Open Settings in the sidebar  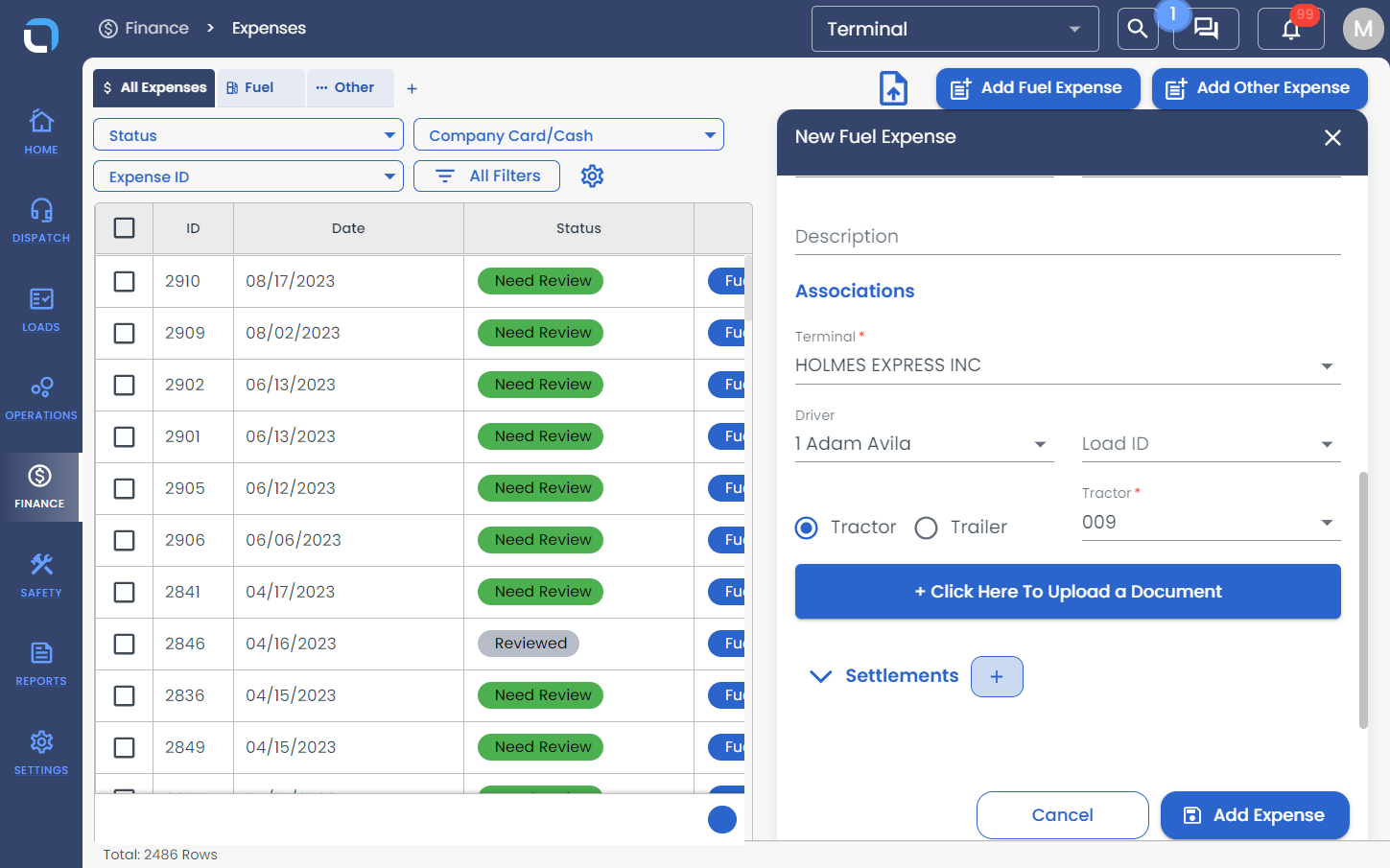coord(41,753)
